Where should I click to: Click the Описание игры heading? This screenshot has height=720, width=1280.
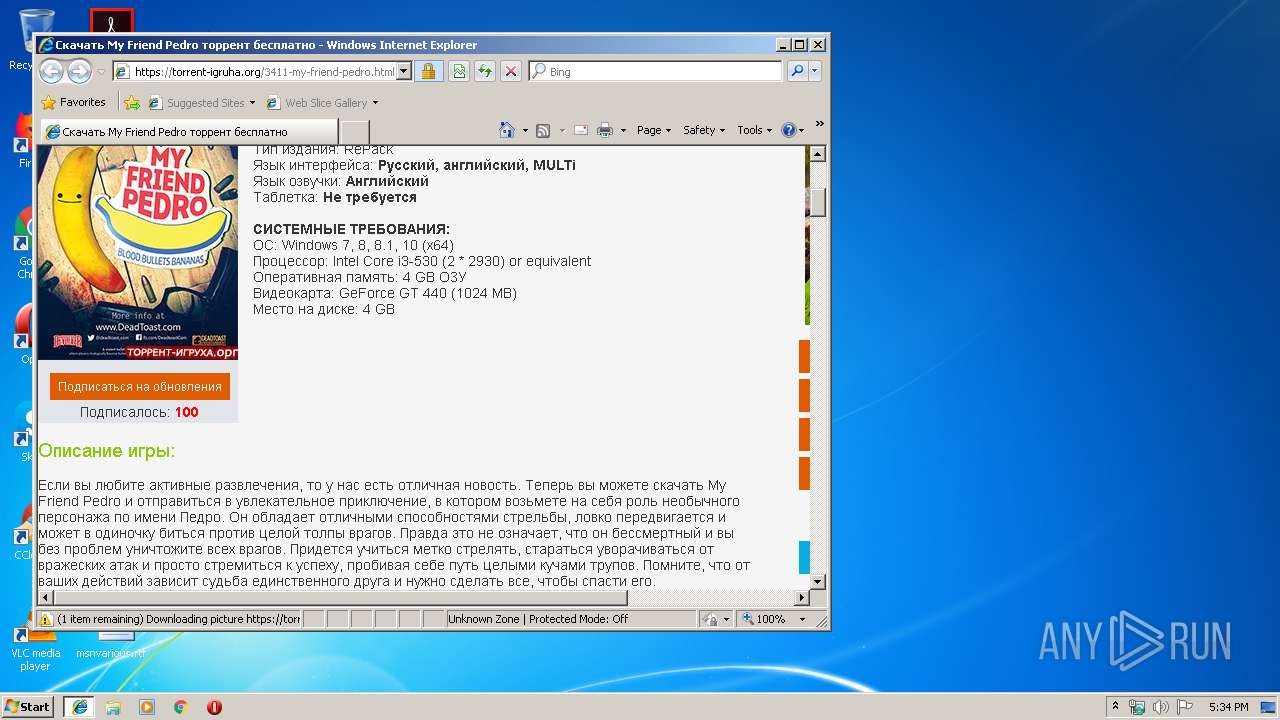[x=107, y=451]
